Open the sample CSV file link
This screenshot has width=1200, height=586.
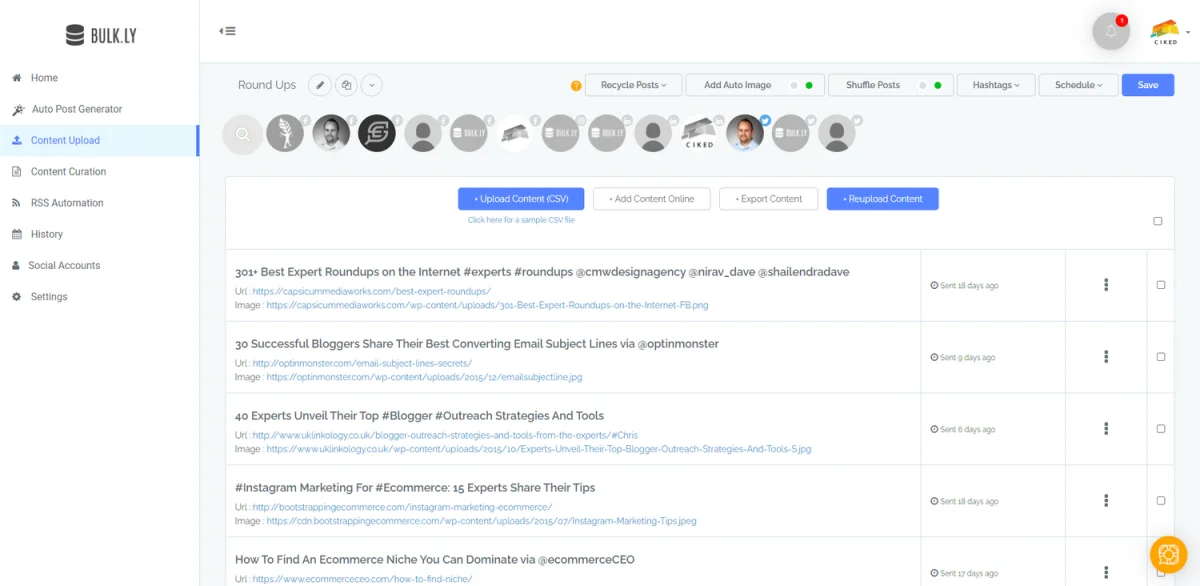click(521, 220)
